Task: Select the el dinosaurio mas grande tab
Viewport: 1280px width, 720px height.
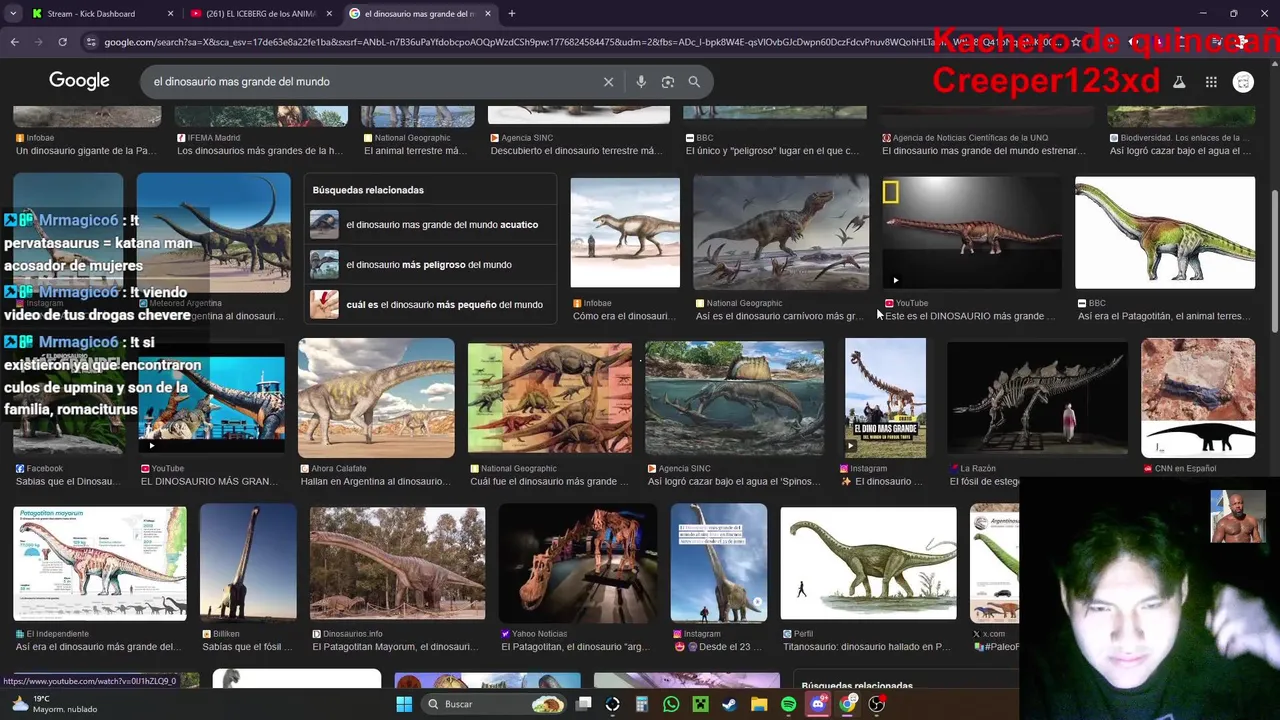Action: coord(420,14)
